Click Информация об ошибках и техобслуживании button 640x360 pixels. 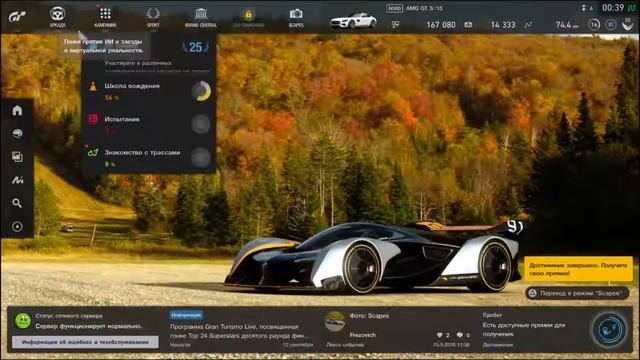pyautogui.click(x=85, y=342)
